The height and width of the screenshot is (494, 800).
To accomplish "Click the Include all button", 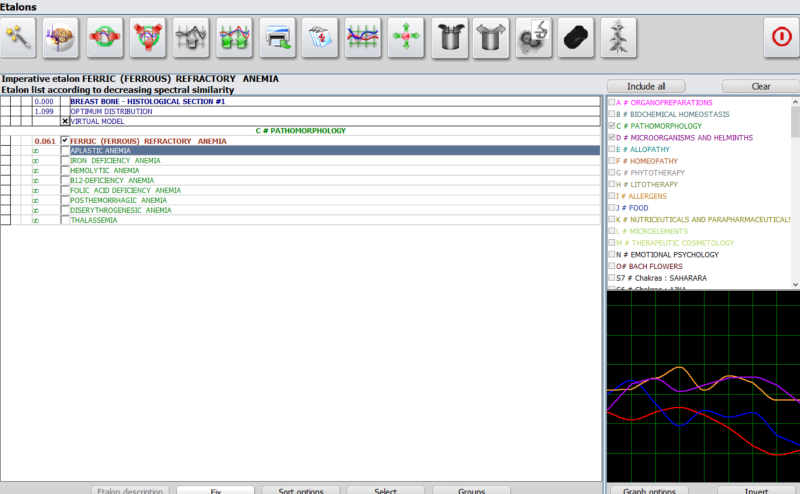I will tap(646, 86).
